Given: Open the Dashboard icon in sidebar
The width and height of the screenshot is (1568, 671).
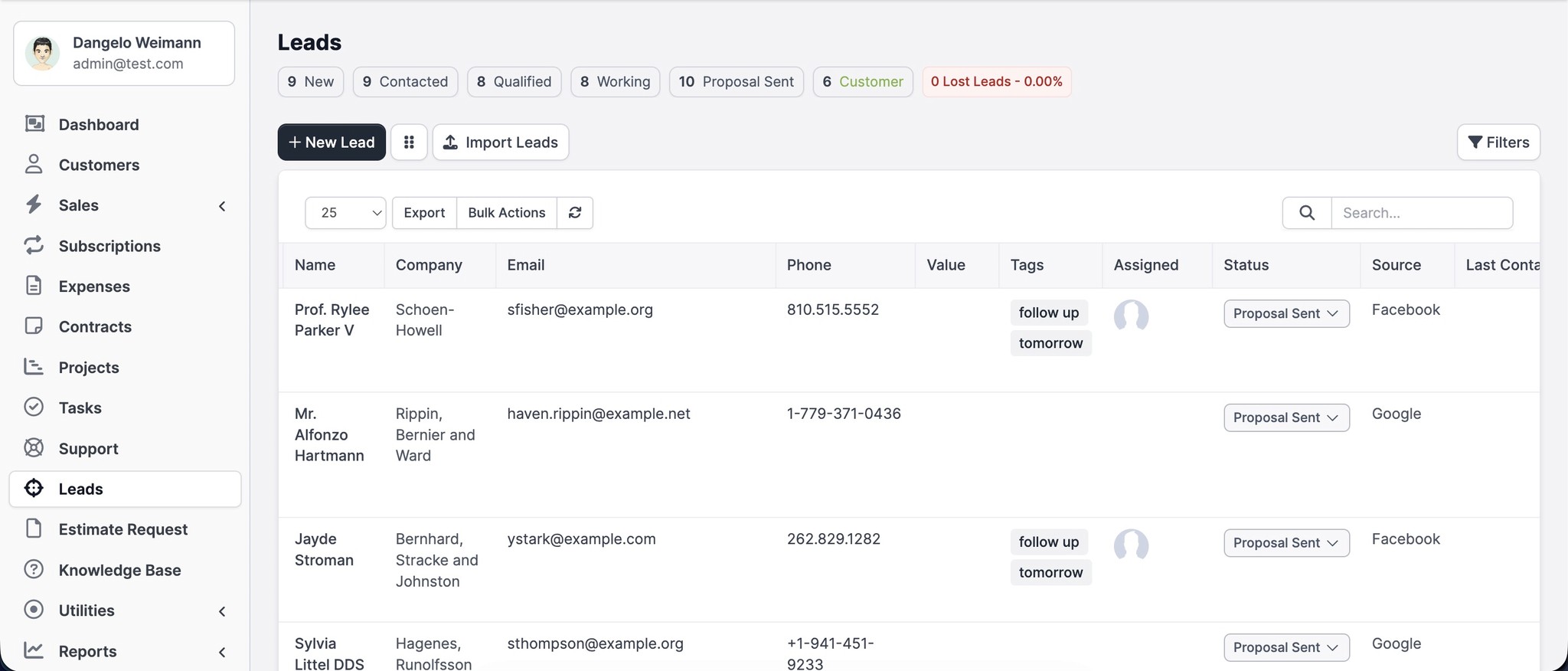Looking at the screenshot, I should tap(34, 123).
